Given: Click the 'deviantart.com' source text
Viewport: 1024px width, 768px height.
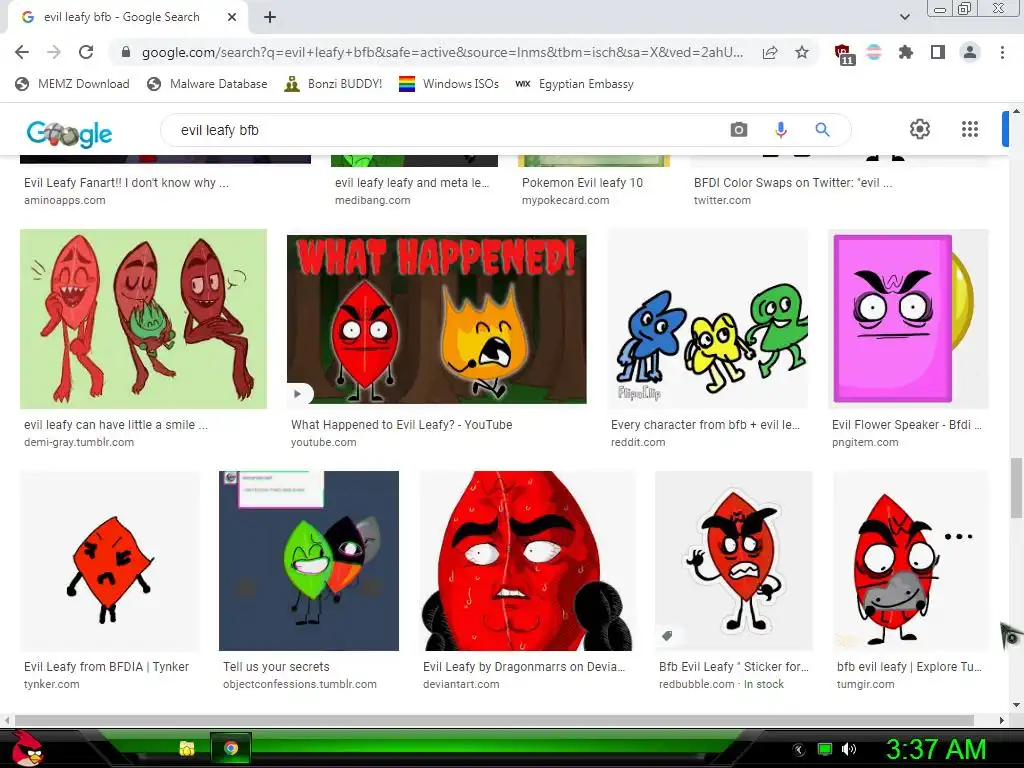Looking at the screenshot, I should pos(461,684).
